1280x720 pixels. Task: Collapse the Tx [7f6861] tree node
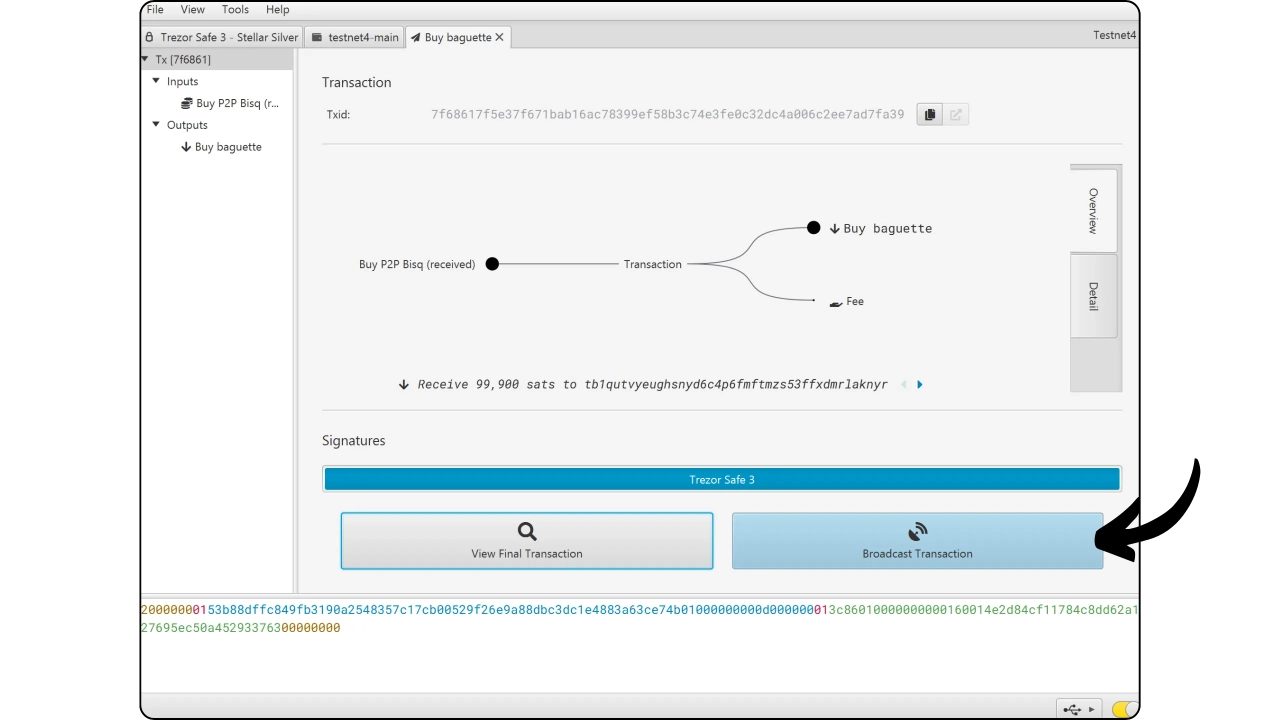(x=145, y=59)
